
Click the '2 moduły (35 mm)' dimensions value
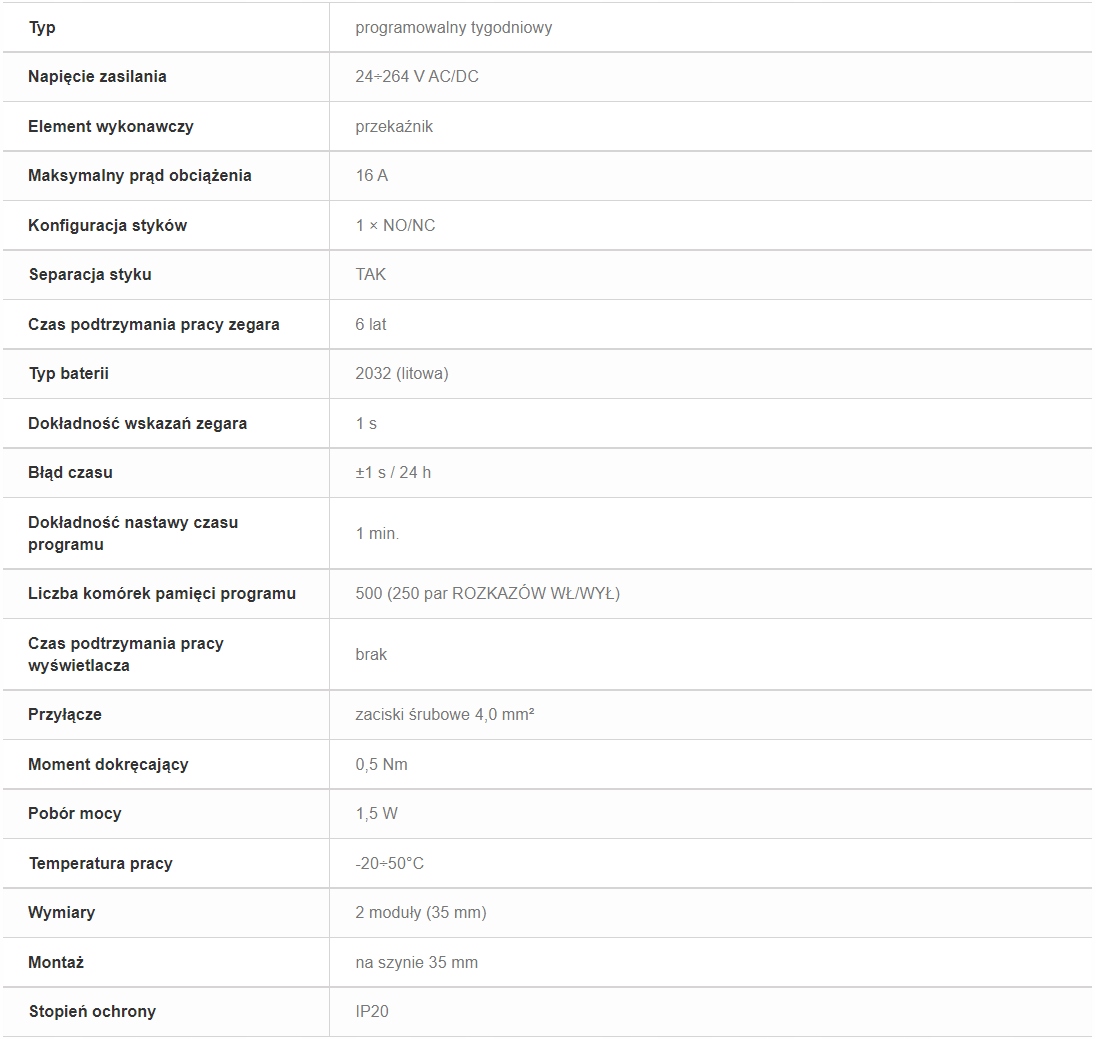click(421, 912)
